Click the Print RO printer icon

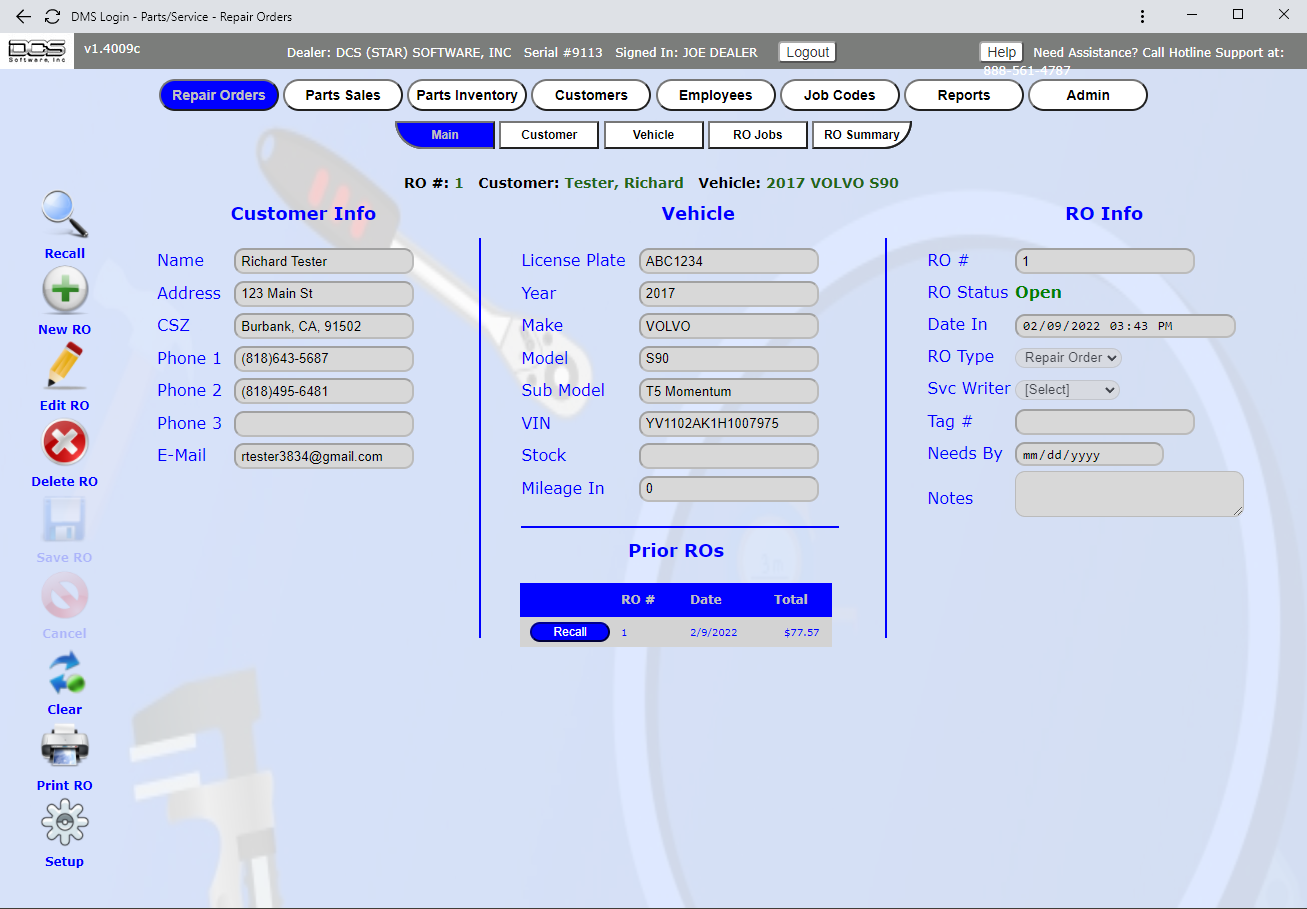pos(65,747)
